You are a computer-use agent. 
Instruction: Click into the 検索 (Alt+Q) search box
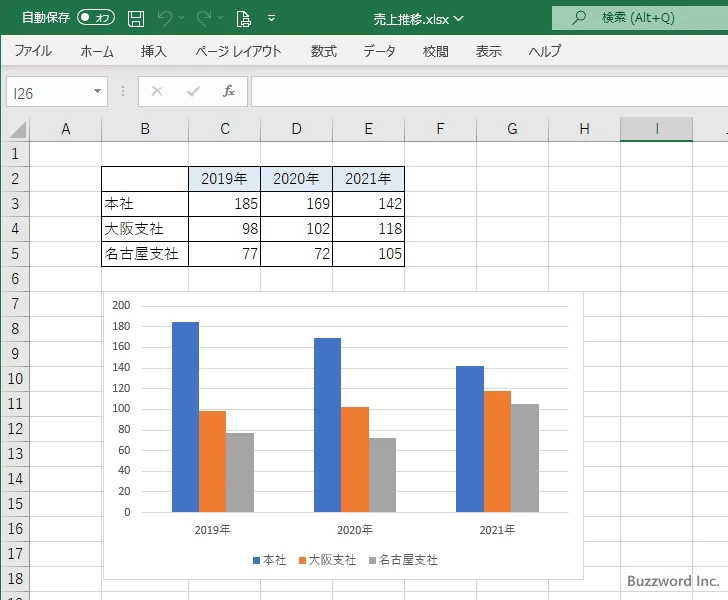pos(640,18)
